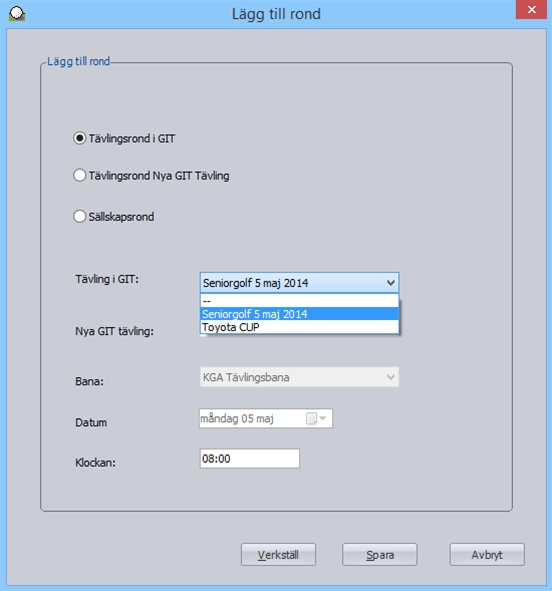
Task: Collapse the Tävling i GIT dropdown arrow
Action: pos(391,283)
